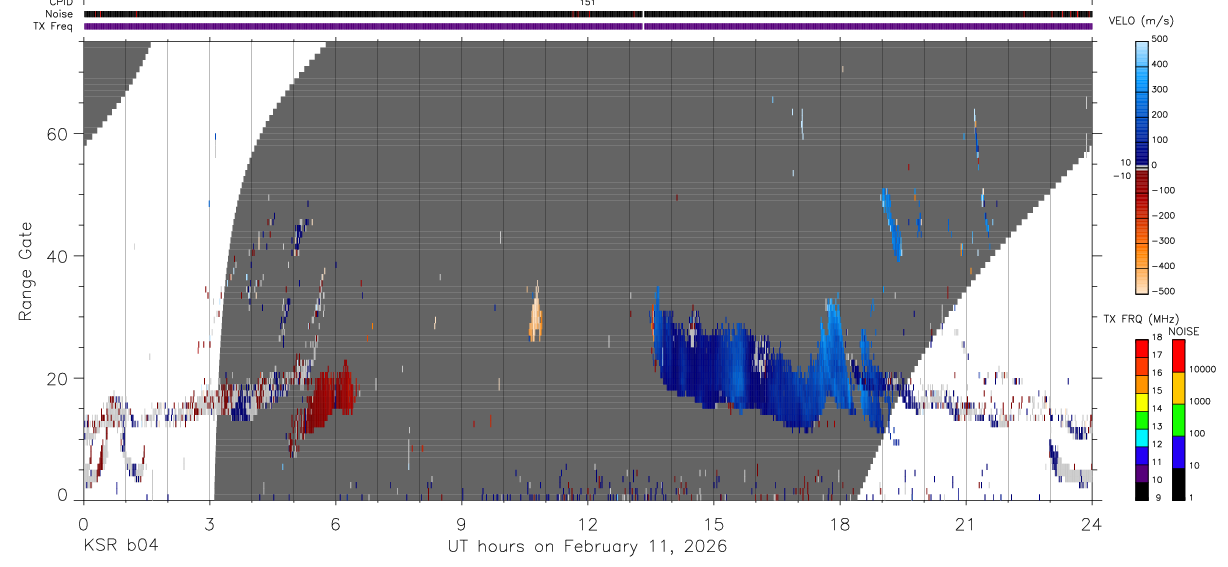1228x567 pixels.
Task: Click the '24' tick on the UT hours axis
Action: [x=1092, y=523]
